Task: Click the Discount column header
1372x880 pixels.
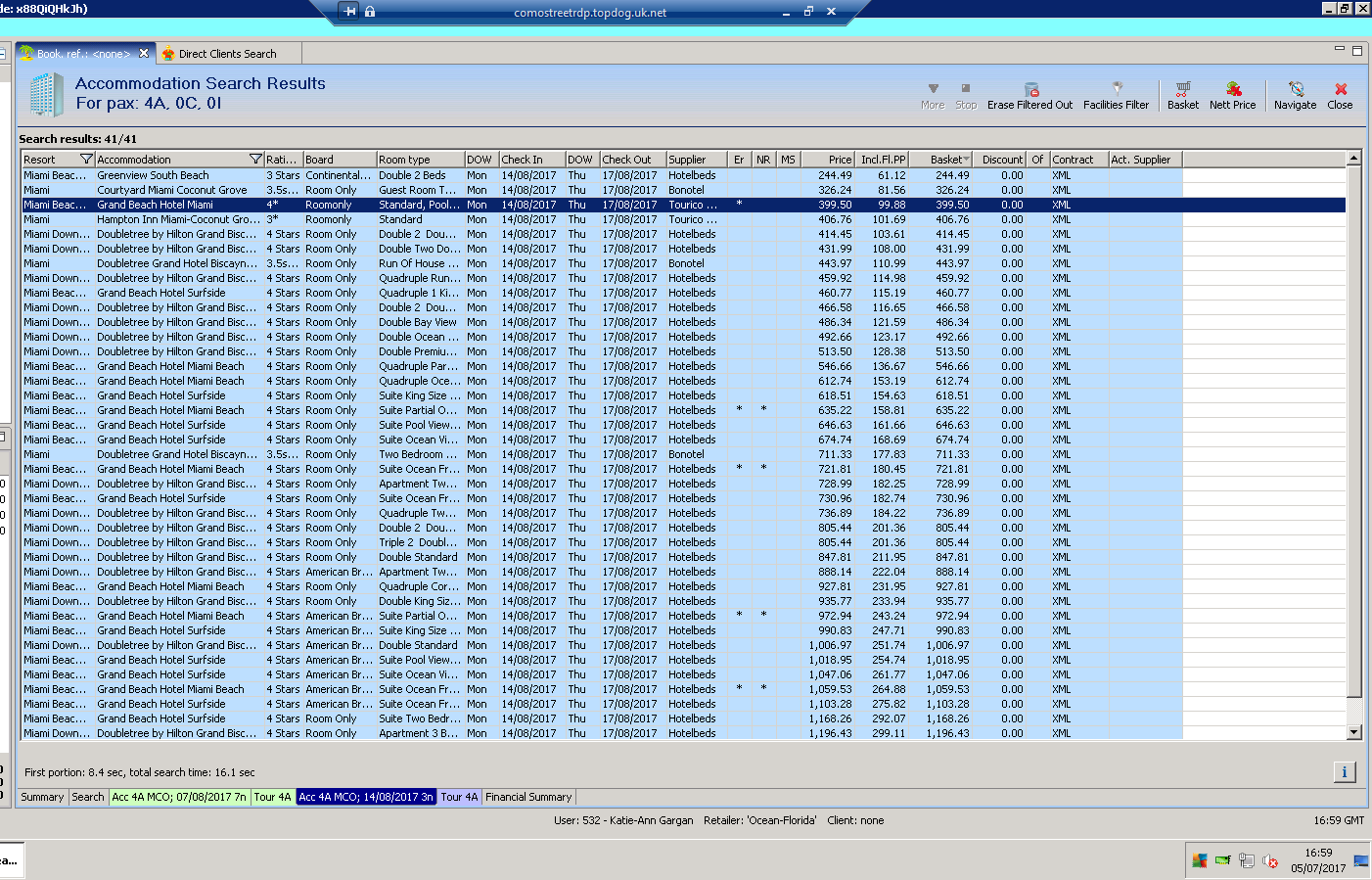Action: pyautogui.click(x=999, y=160)
